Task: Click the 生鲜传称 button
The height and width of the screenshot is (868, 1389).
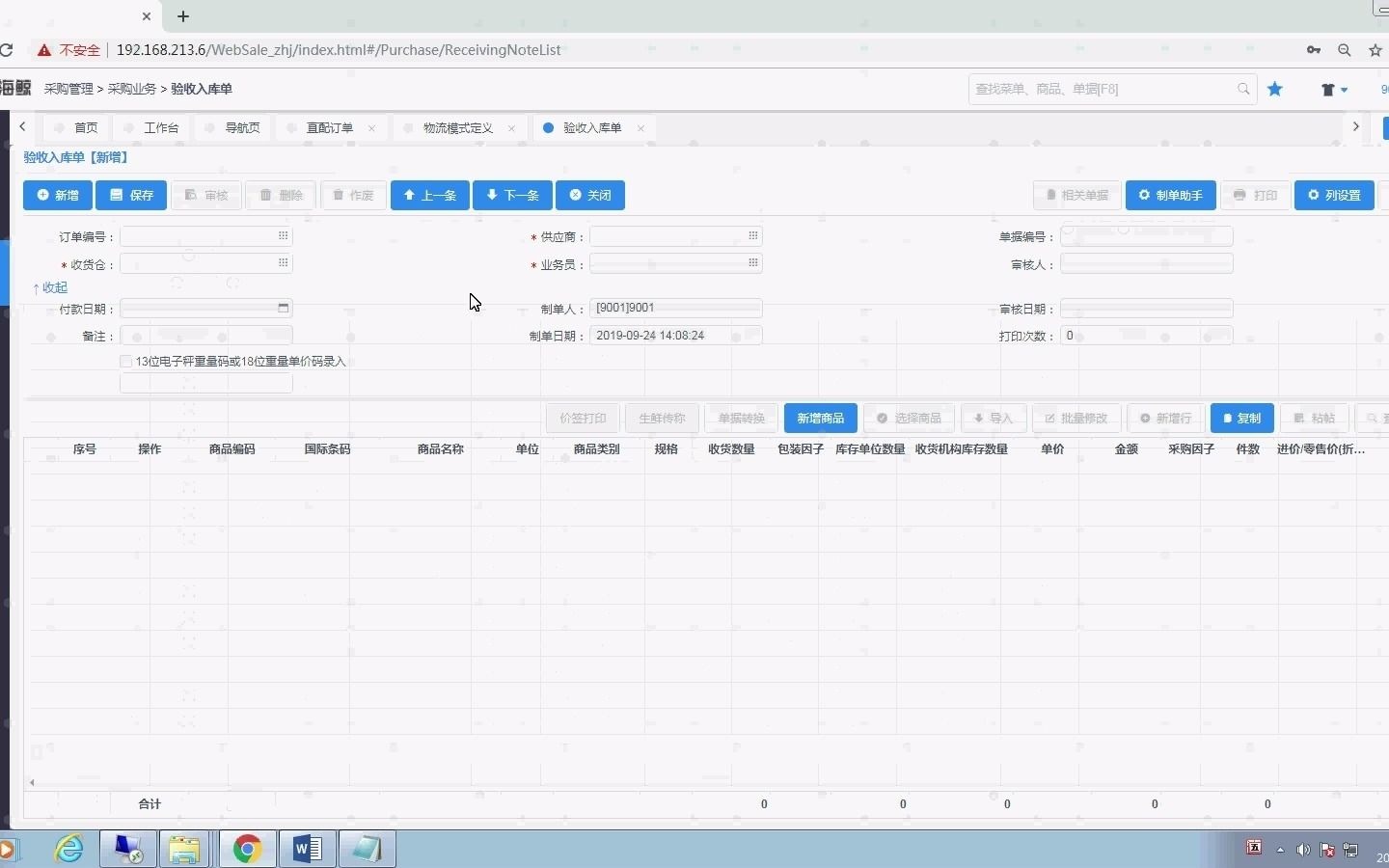Action: [662, 418]
